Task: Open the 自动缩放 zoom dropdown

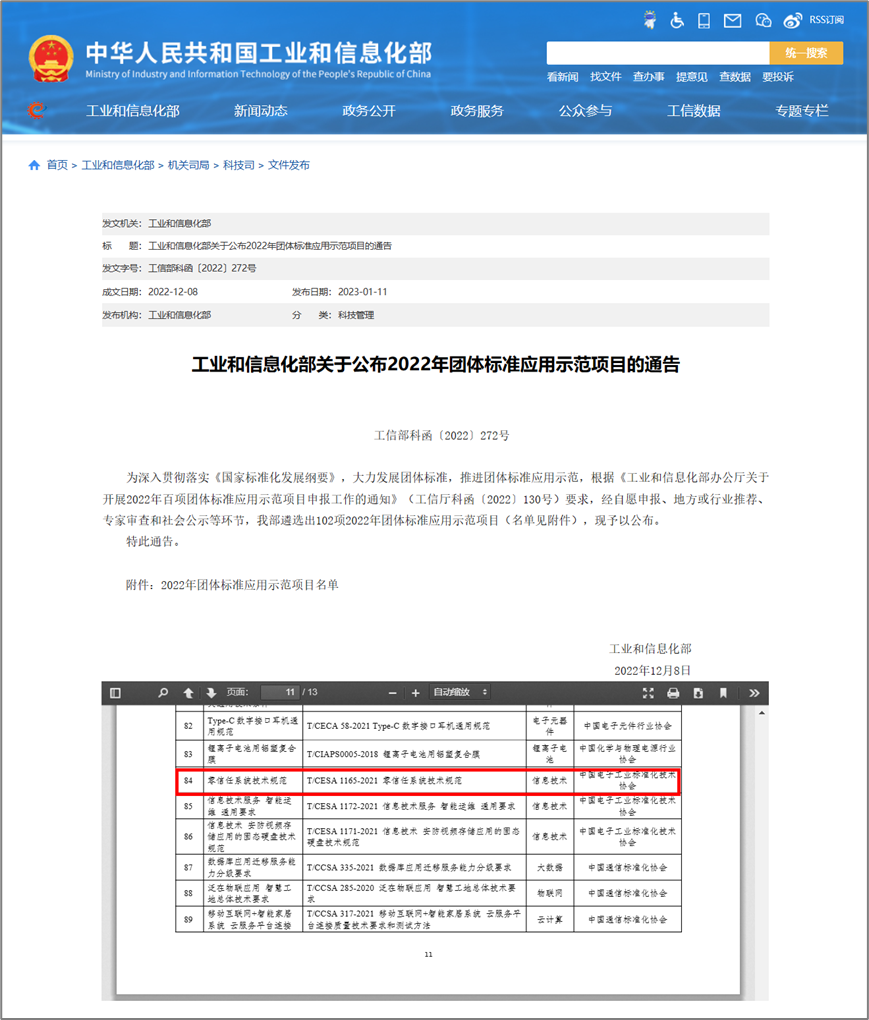Action: [460, 692]
